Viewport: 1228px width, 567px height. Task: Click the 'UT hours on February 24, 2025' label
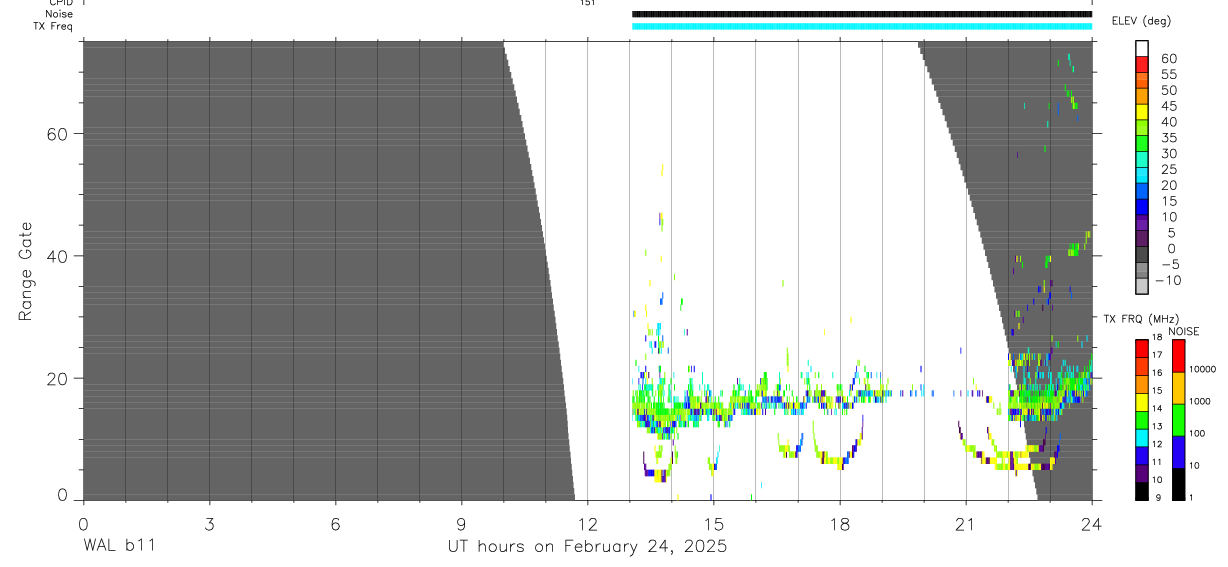point(587,547)
